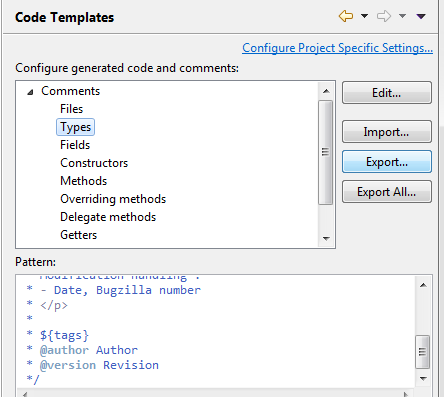Select the Fields tree item
This screenshot has width=444, height=397.
[x=75, y=145]
